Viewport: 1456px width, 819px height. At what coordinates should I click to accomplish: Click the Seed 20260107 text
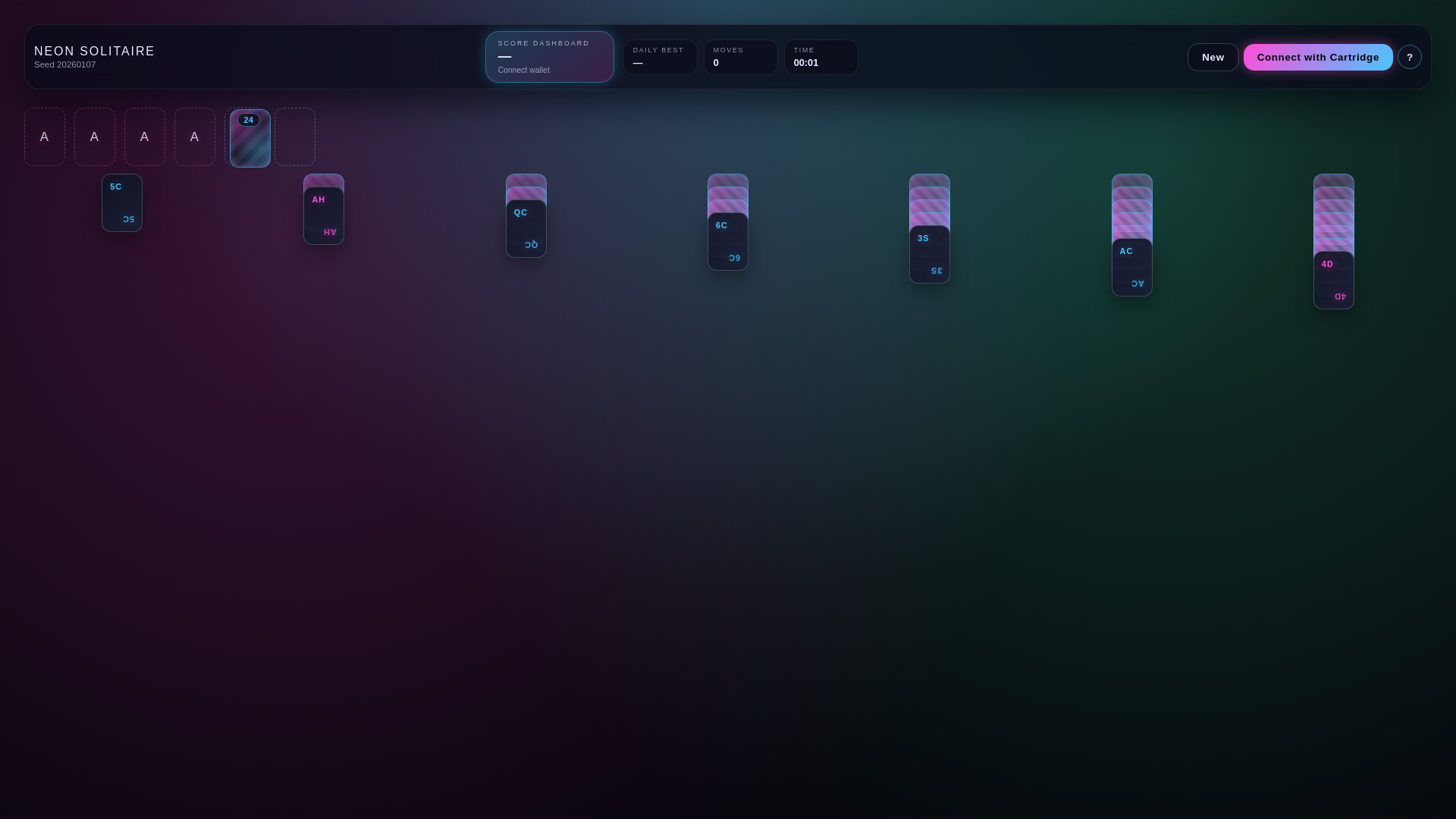pos(65,65)
